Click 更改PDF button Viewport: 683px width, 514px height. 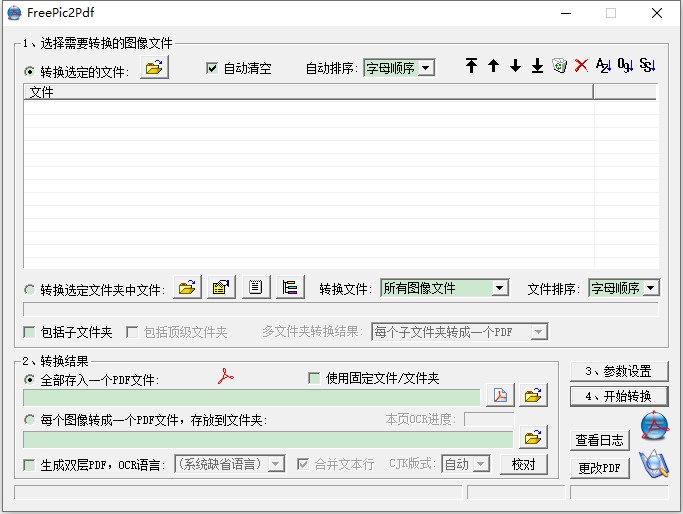pyautogui.click(x=600, y=468)
